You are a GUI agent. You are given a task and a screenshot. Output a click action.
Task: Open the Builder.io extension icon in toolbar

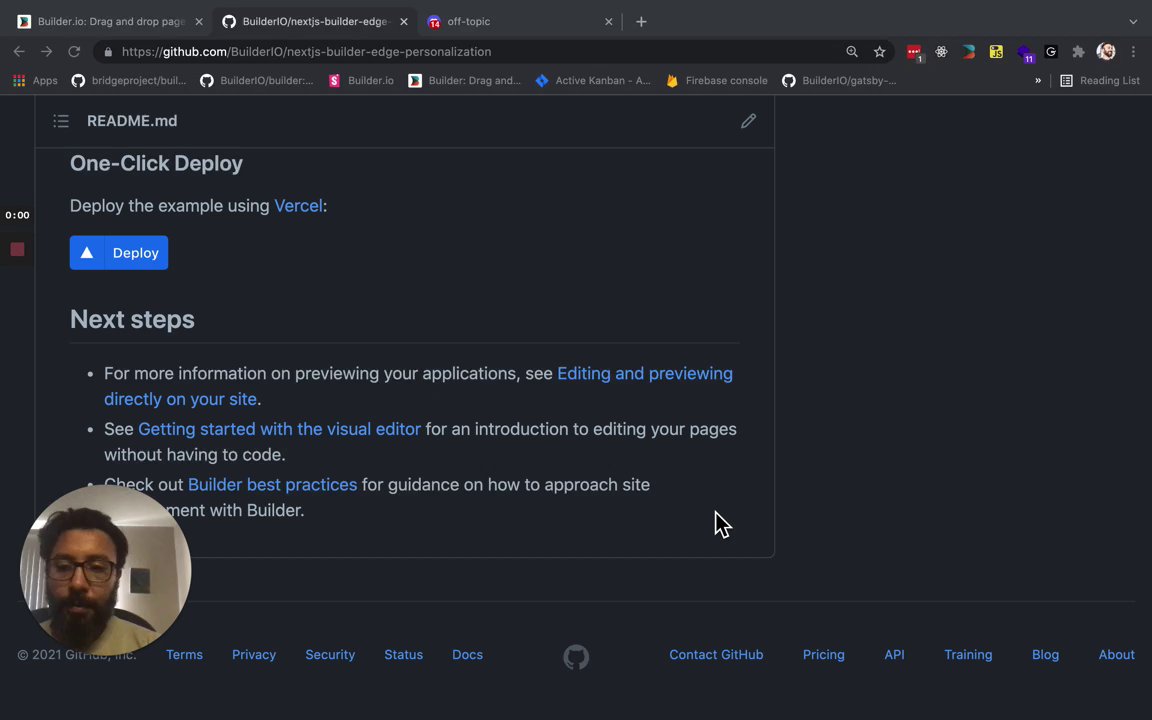(x=968, y=51)
